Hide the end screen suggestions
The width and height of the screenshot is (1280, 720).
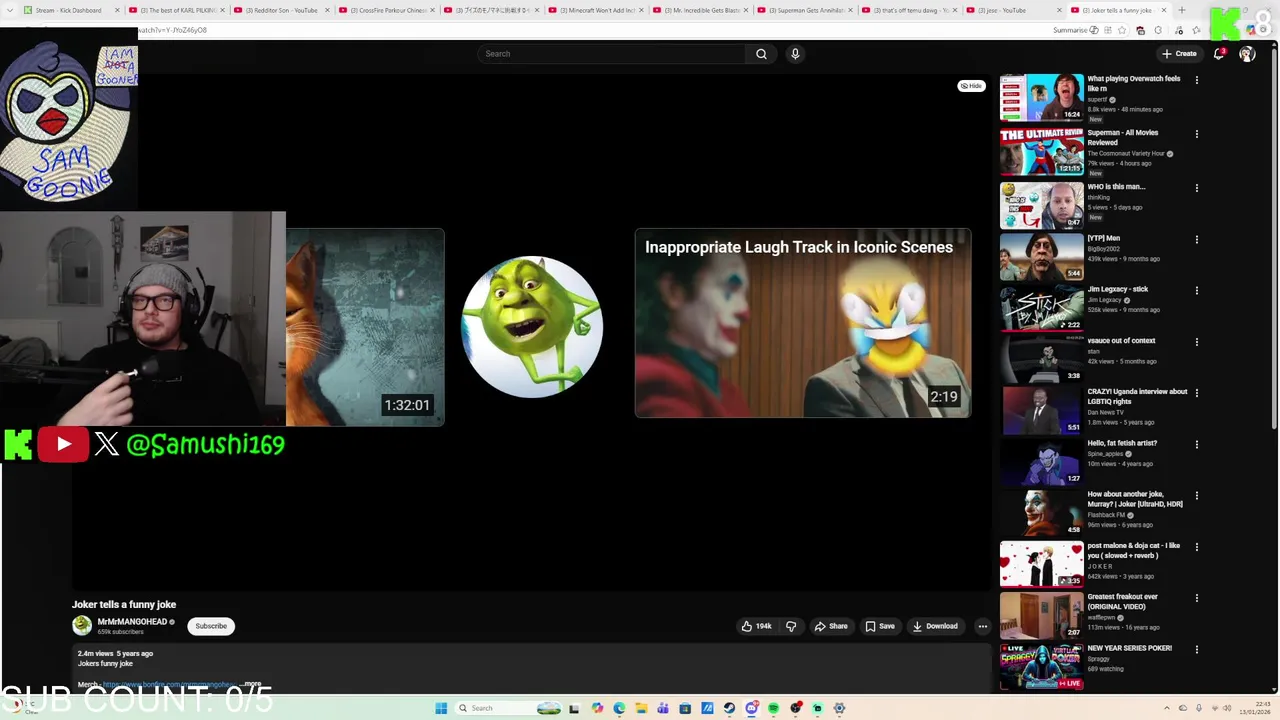tap(971, 86)
